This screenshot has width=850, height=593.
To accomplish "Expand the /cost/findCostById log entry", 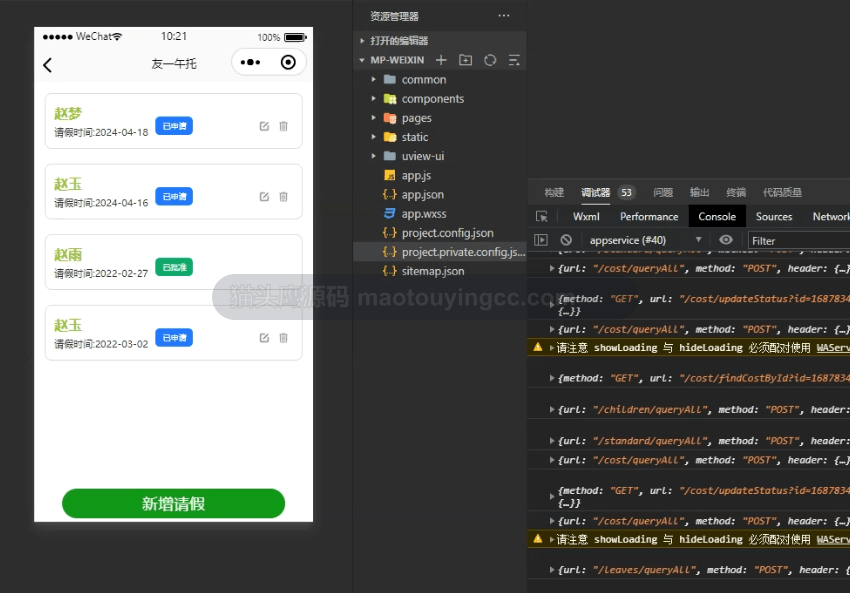I will tap(552, 378).
